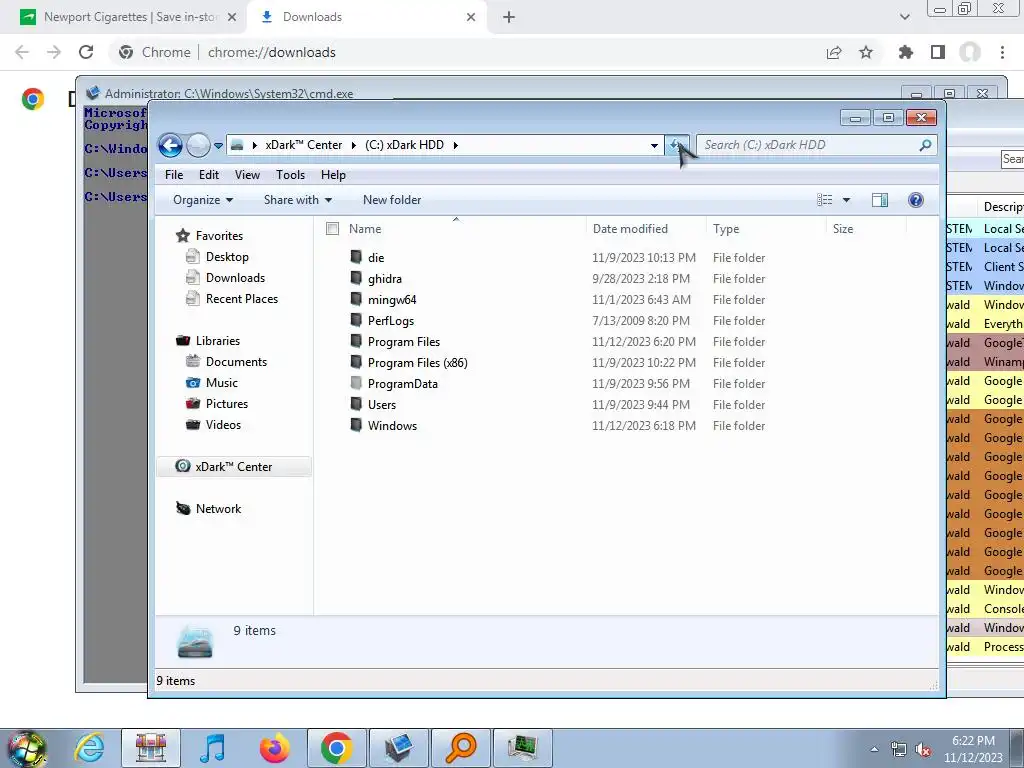Screen dimensions: 1024x768
Task: Select the mingw64 folder icon
Action: [356, 299]
